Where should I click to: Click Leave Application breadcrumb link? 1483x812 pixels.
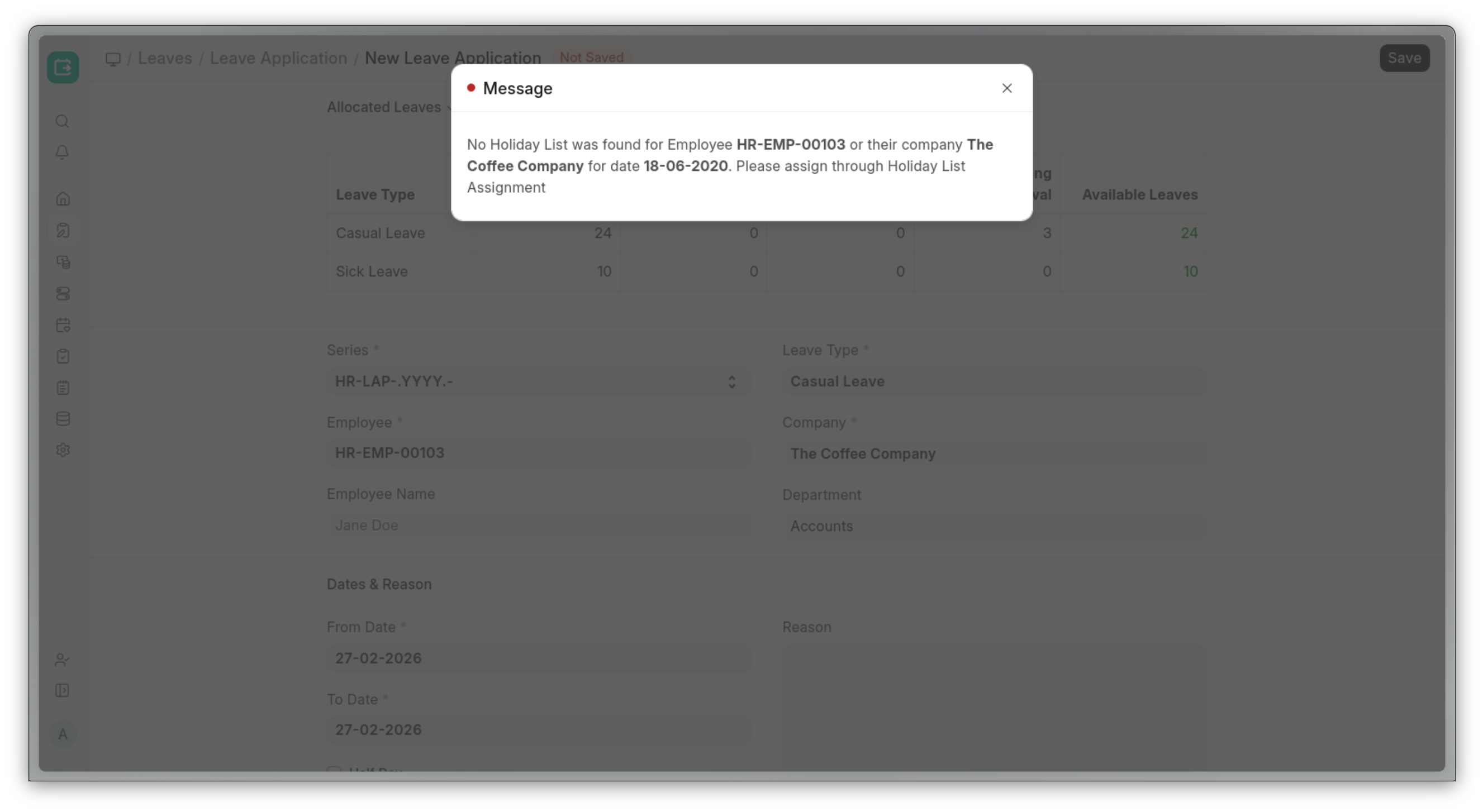(278, 58)
